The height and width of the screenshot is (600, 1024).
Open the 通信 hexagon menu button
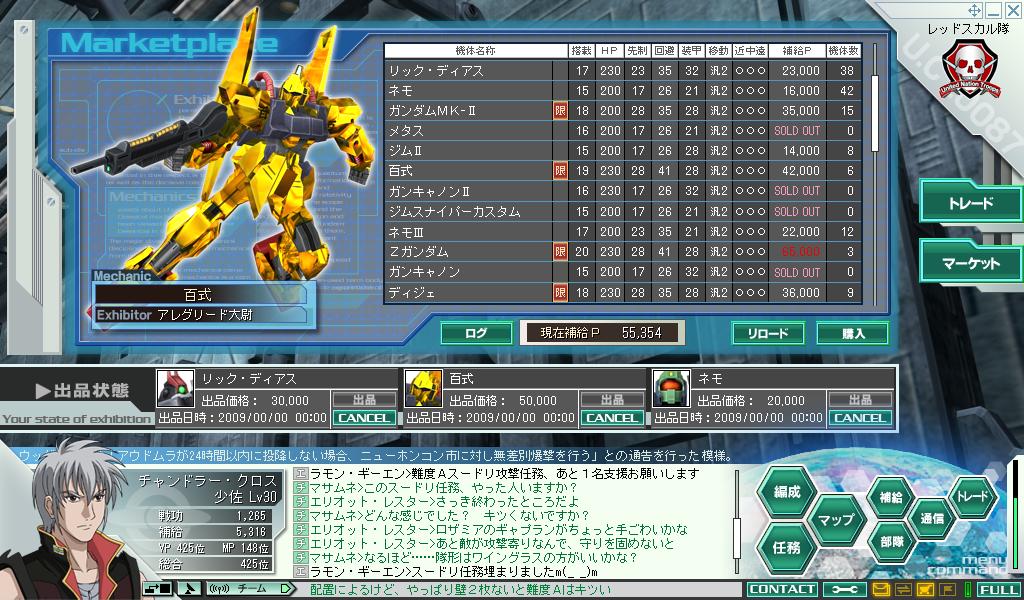pyautogui.click(x=932, y=519)
